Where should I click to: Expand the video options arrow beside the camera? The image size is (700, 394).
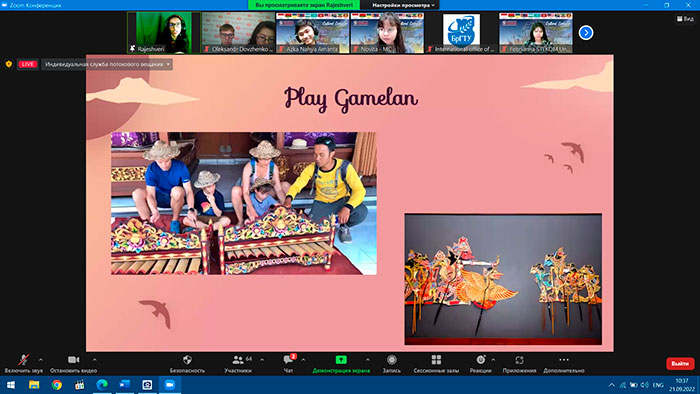tap(95, 359)
